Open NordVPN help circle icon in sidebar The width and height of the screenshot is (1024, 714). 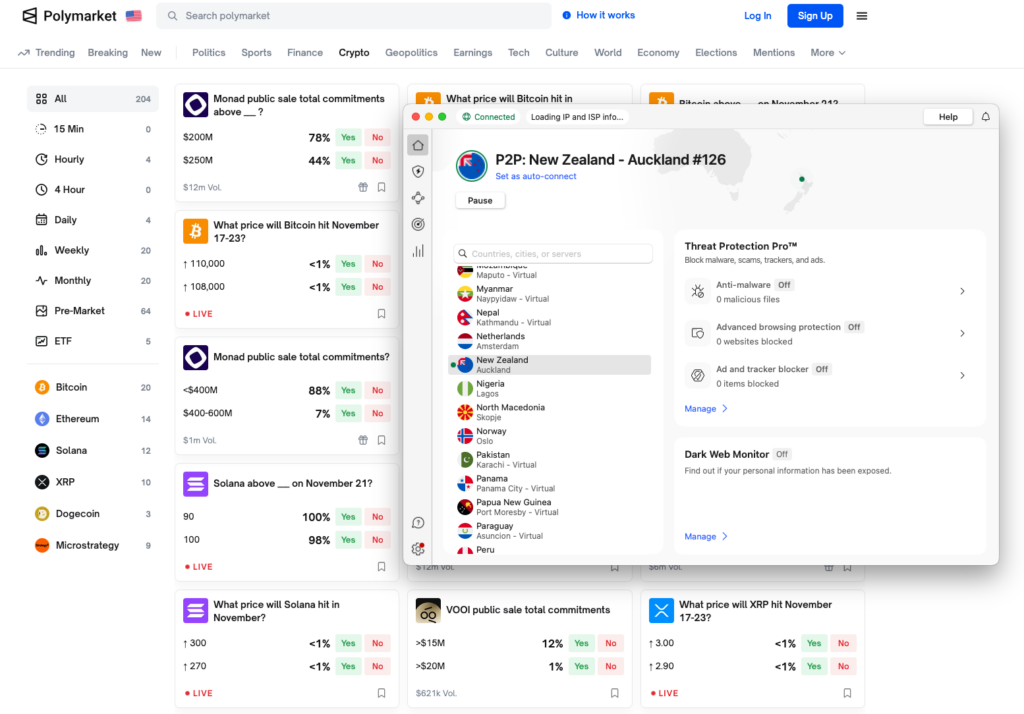click(418, 523)
